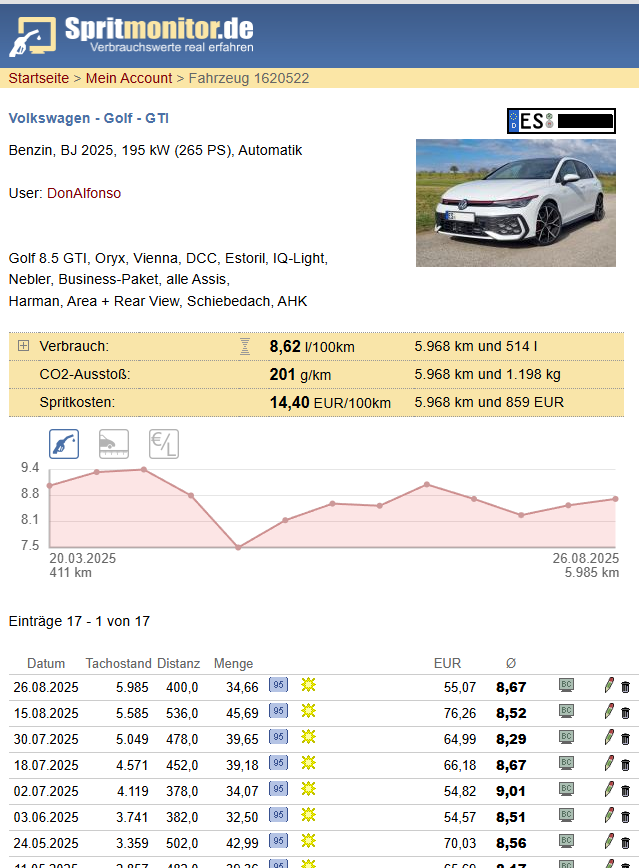The height and width of the screenshot is (868, 639).
Task: Delete the 02.07.2025 fueling entry
Action: [x=625, y=791]
